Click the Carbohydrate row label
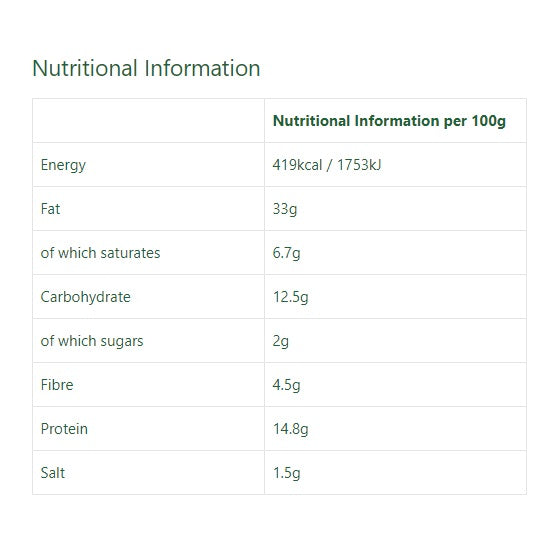 click(86, 297)
